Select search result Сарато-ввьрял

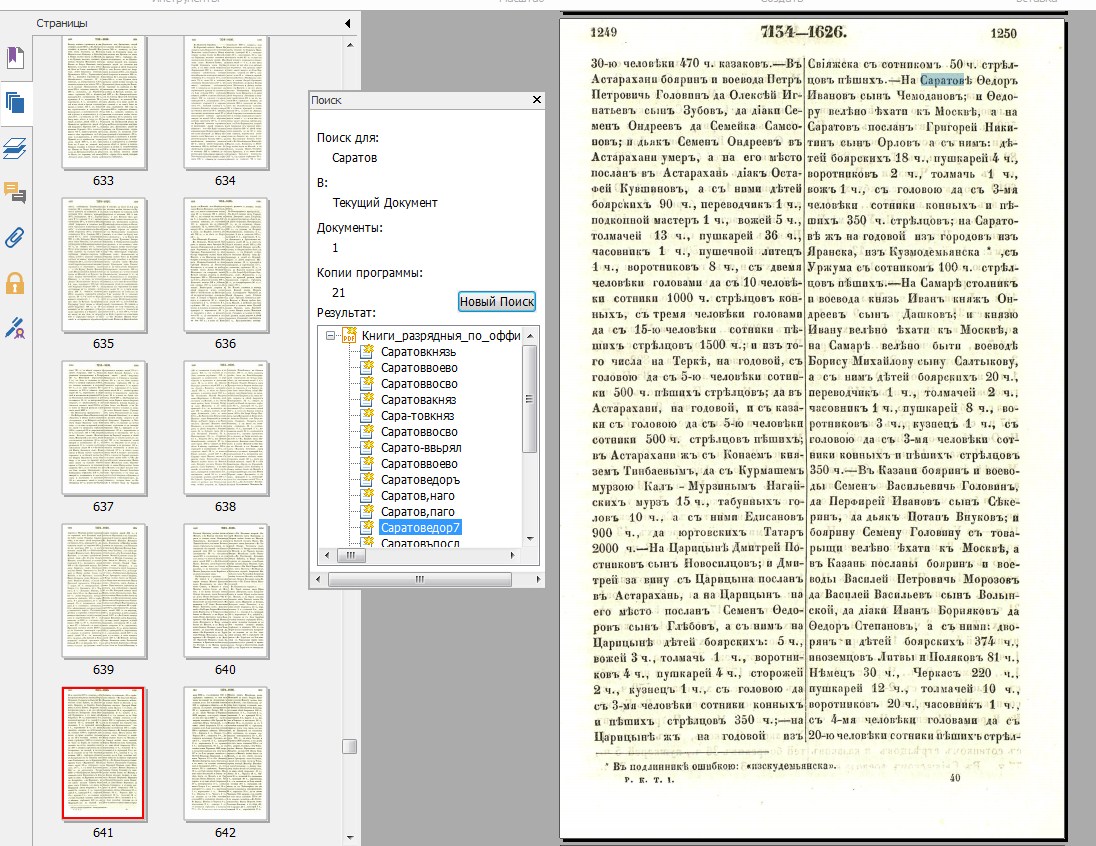point(419,447)
